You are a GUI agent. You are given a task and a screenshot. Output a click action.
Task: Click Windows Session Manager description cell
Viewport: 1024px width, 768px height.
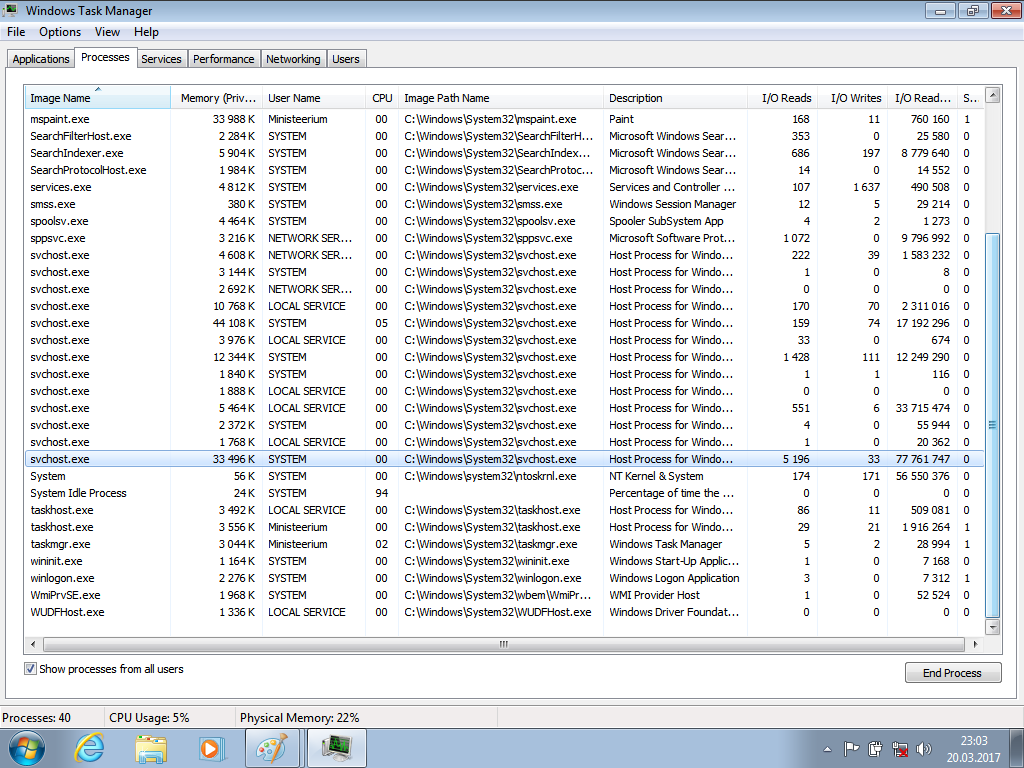coord(673,204)
